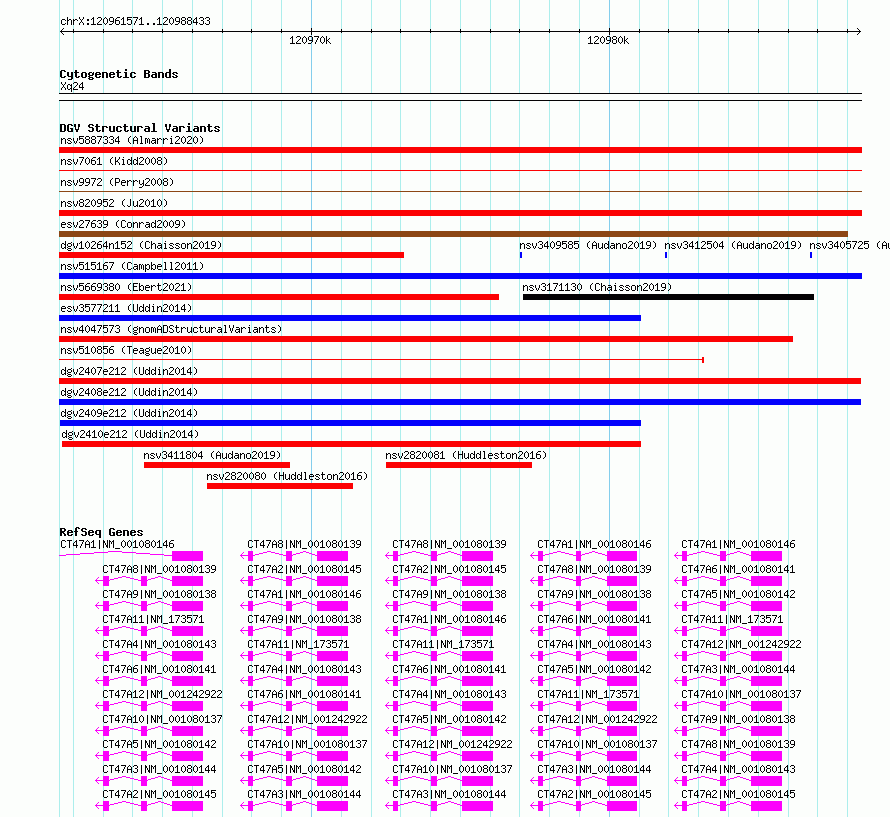Click the Xq24 cytoband label
Screen dimensions: 890x817
(x=72, y=86)
